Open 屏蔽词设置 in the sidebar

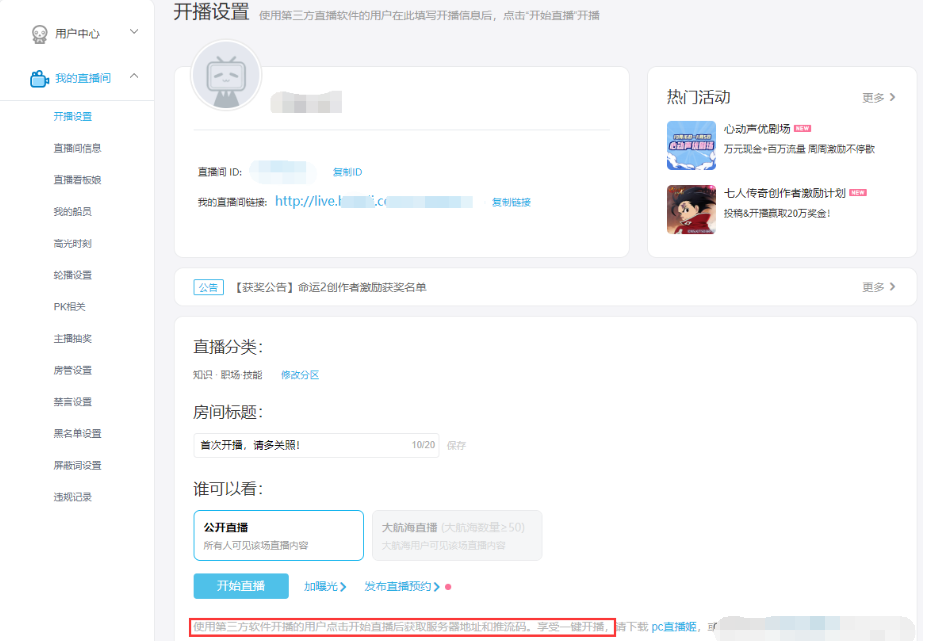pyautogui.click(x=77, y=466)
